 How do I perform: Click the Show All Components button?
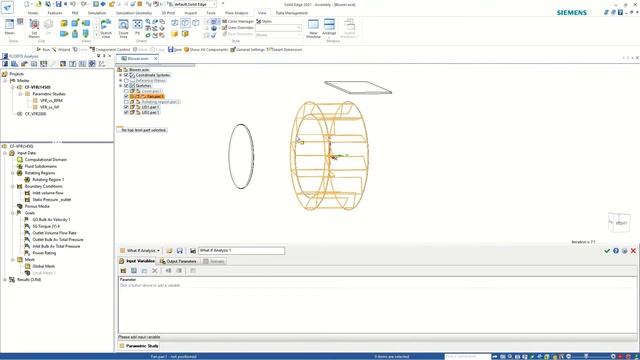[x=206, y=49]
